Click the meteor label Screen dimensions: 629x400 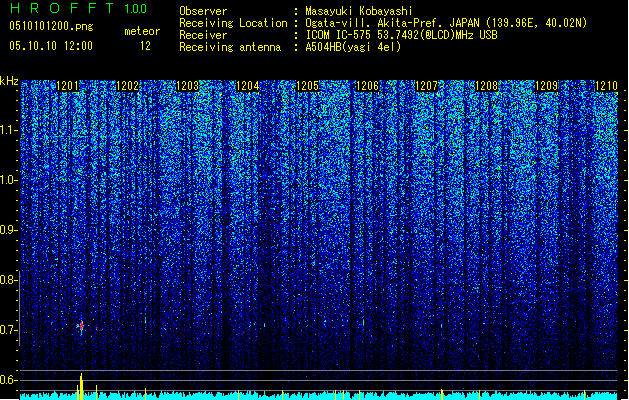tap(142, 31)
